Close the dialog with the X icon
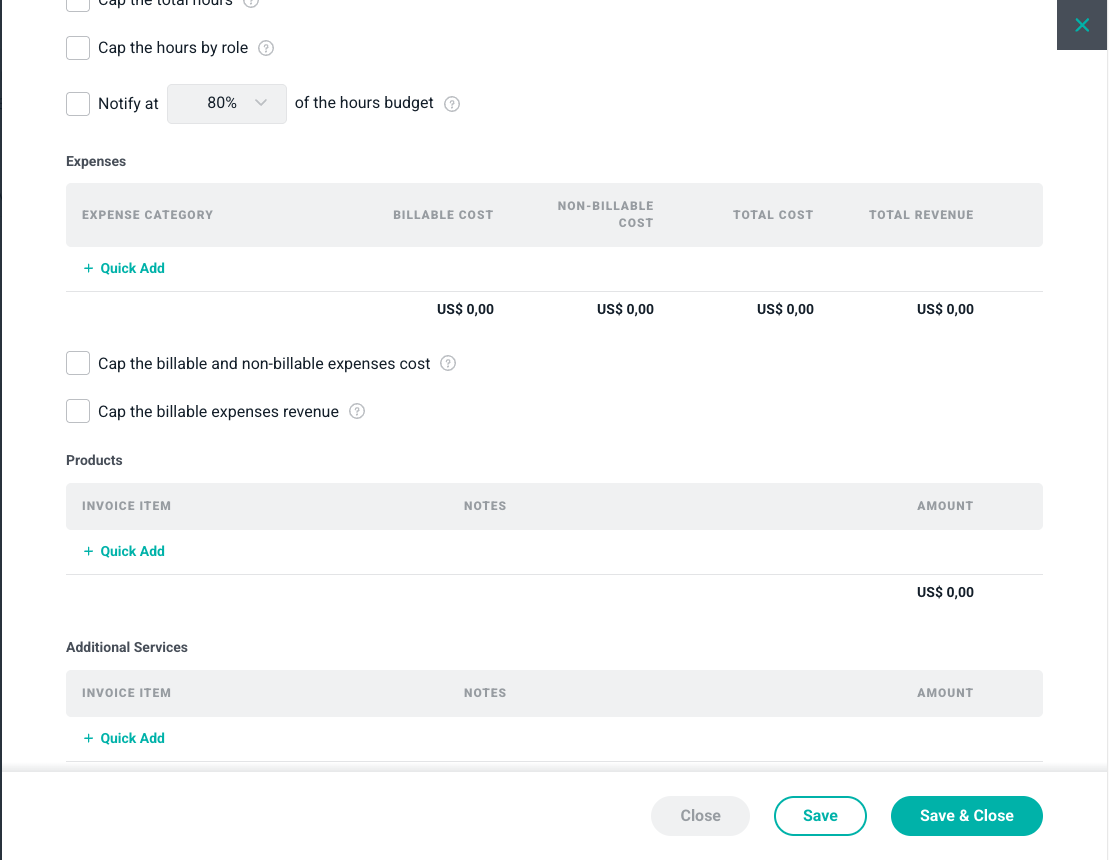1109x860 pixels. pos(1082,25)
